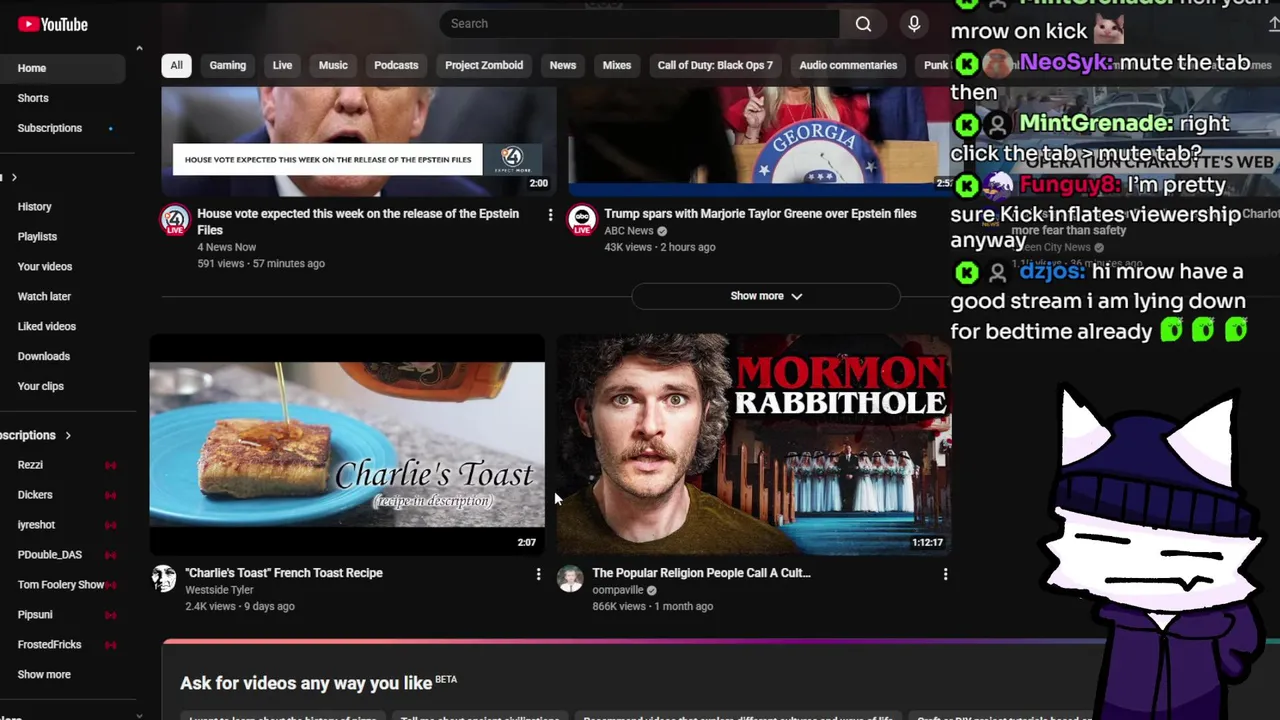Click ABC News channel name
The height and width of the screenshot is (720, 1280).
point(628,231)
